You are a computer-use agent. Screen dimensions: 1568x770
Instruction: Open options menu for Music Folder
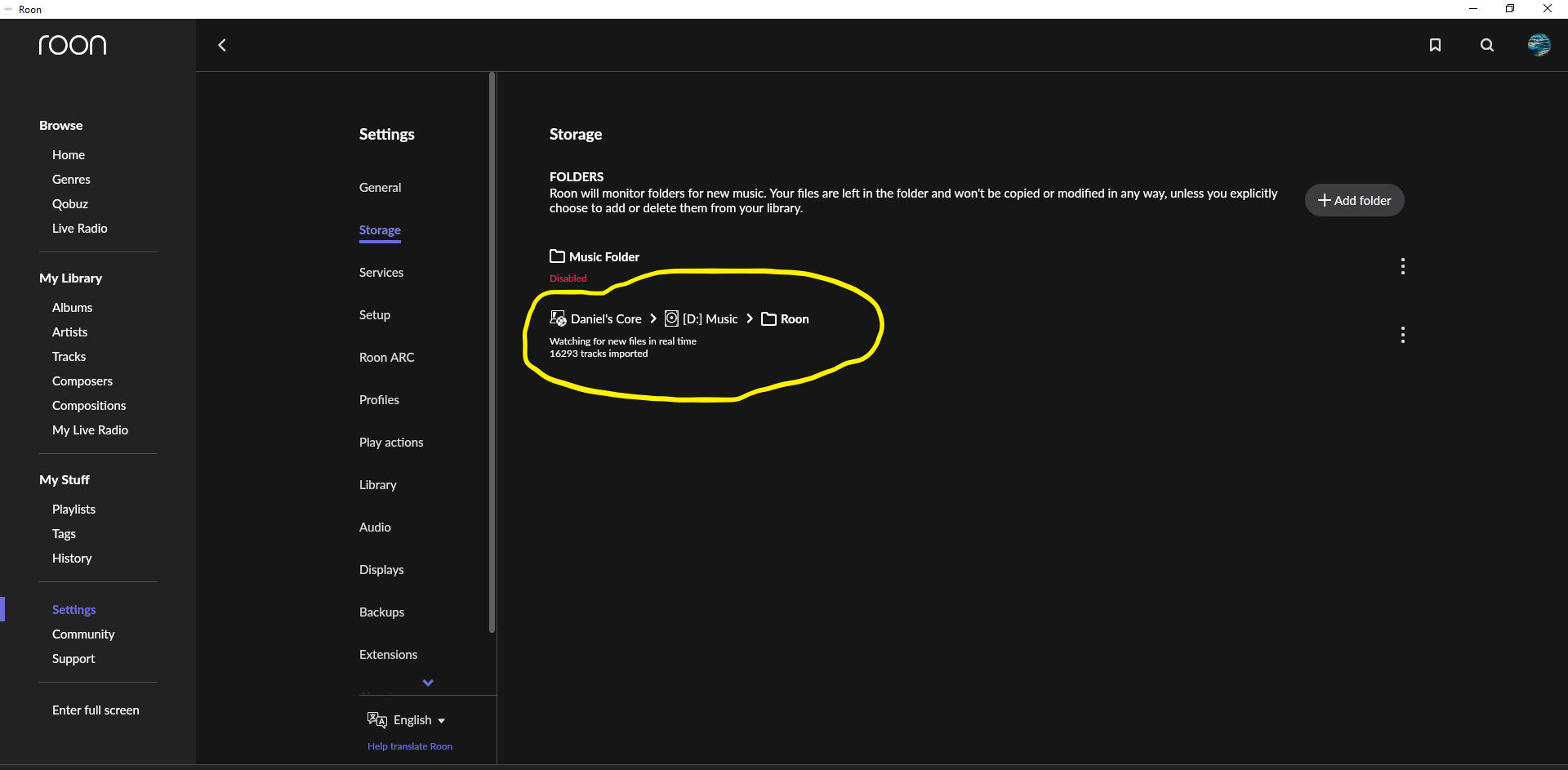[x=1403, y=266]
